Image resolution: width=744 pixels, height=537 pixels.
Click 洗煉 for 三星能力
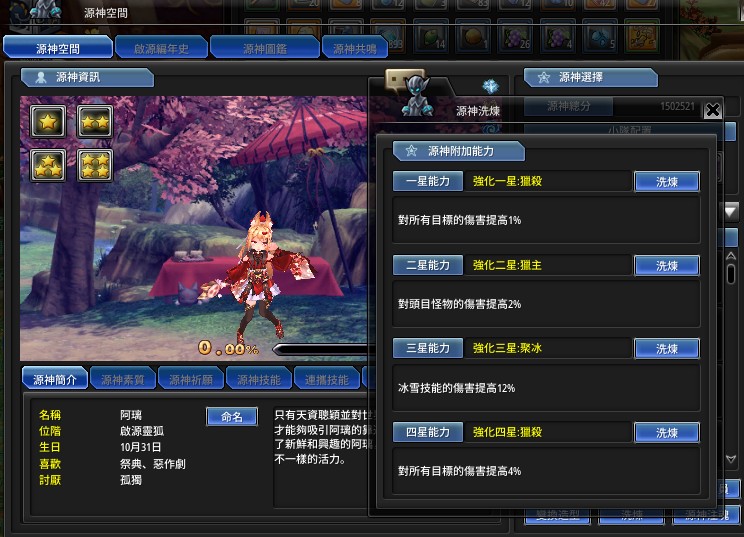pos(667,348)
